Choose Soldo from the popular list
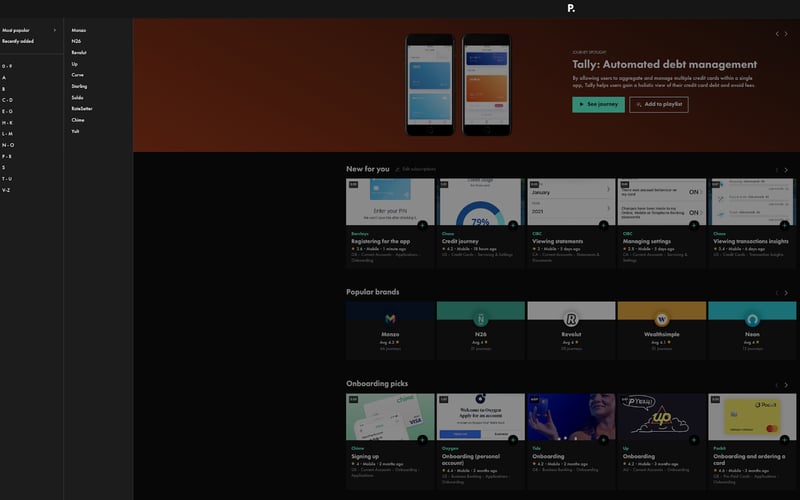 [78, 97]
